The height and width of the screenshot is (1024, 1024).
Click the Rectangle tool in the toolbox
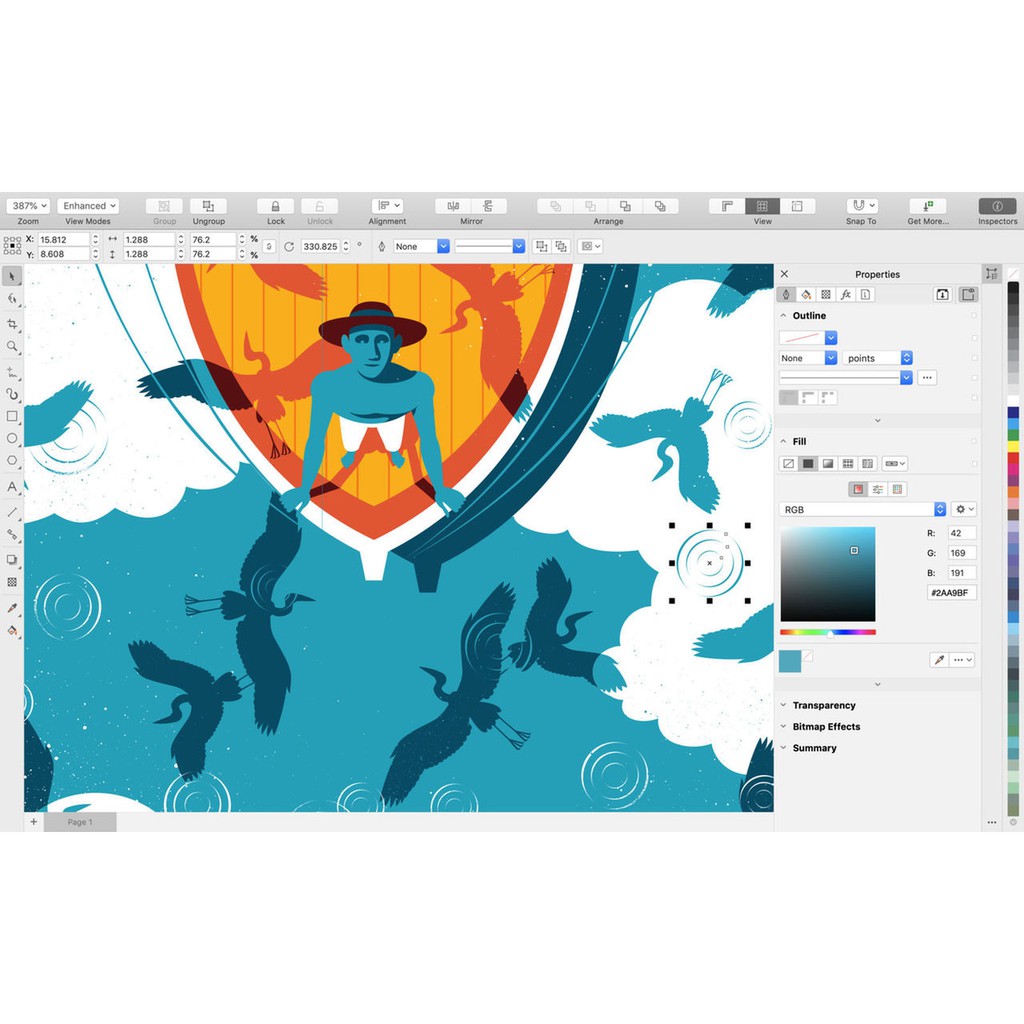(12, 416)
